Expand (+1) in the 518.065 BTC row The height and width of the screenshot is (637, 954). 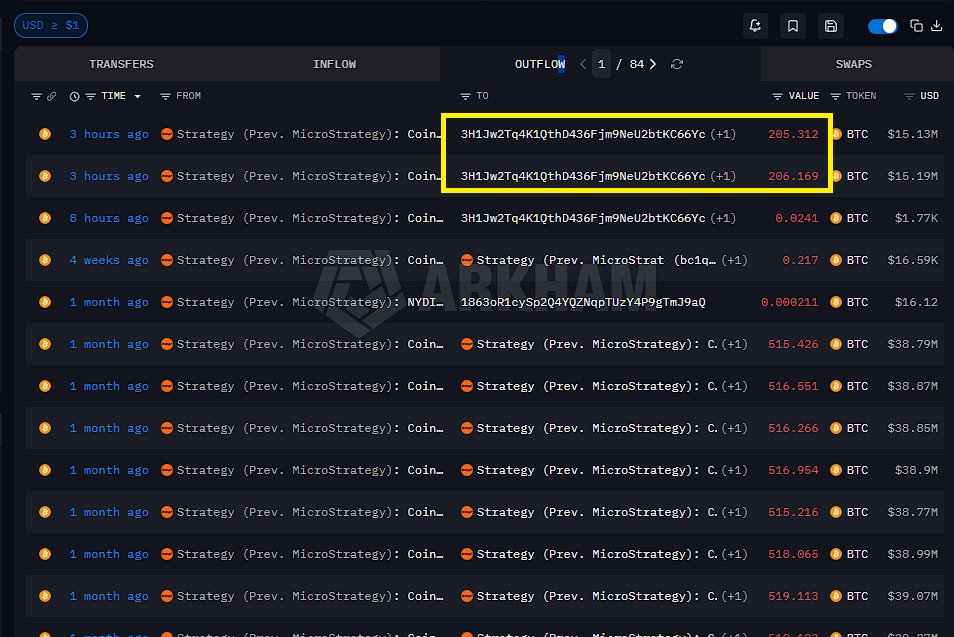734,554
